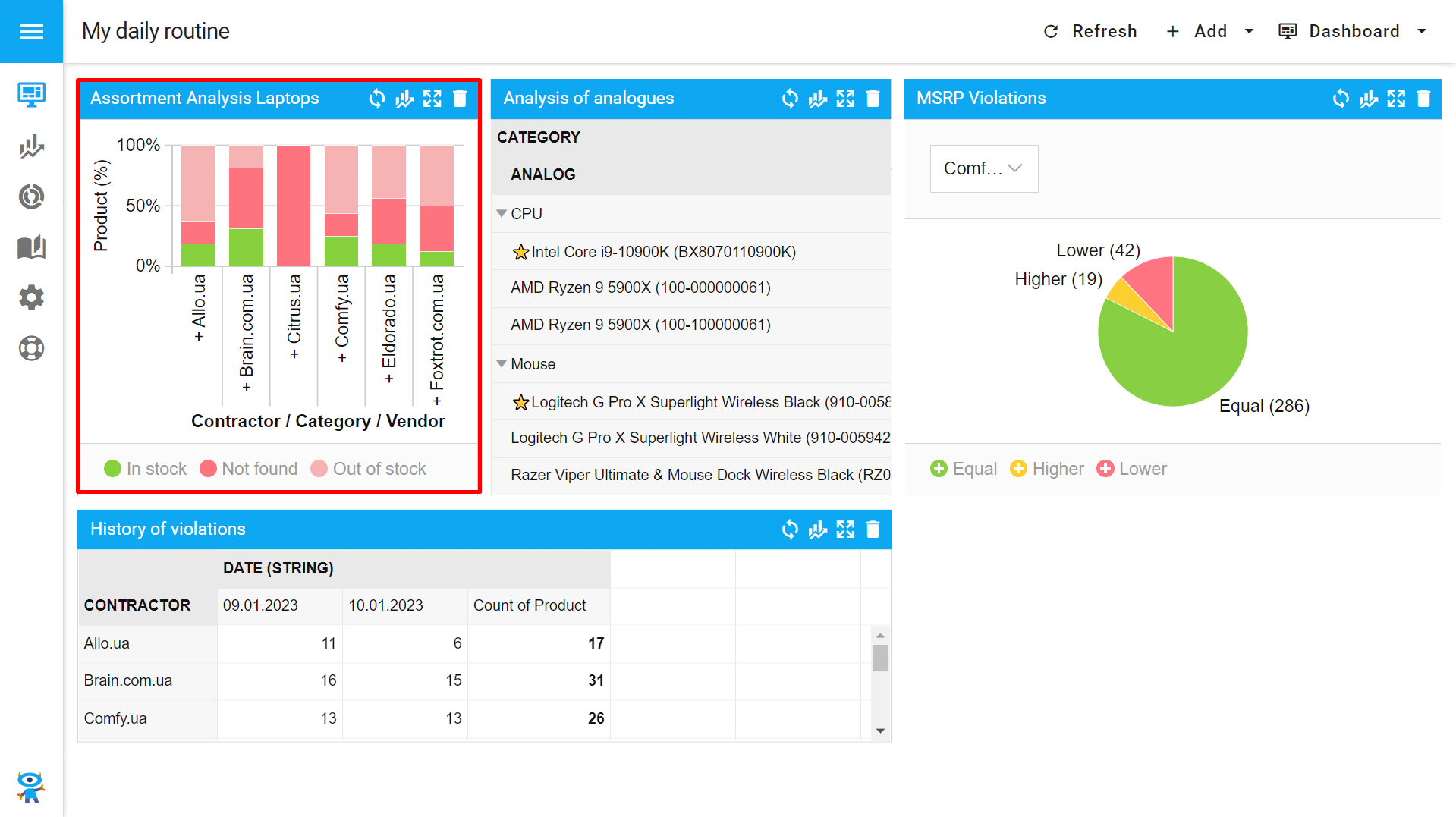
Task: Delete the MSRP Violations widget
Action: tap(1423, 99)
